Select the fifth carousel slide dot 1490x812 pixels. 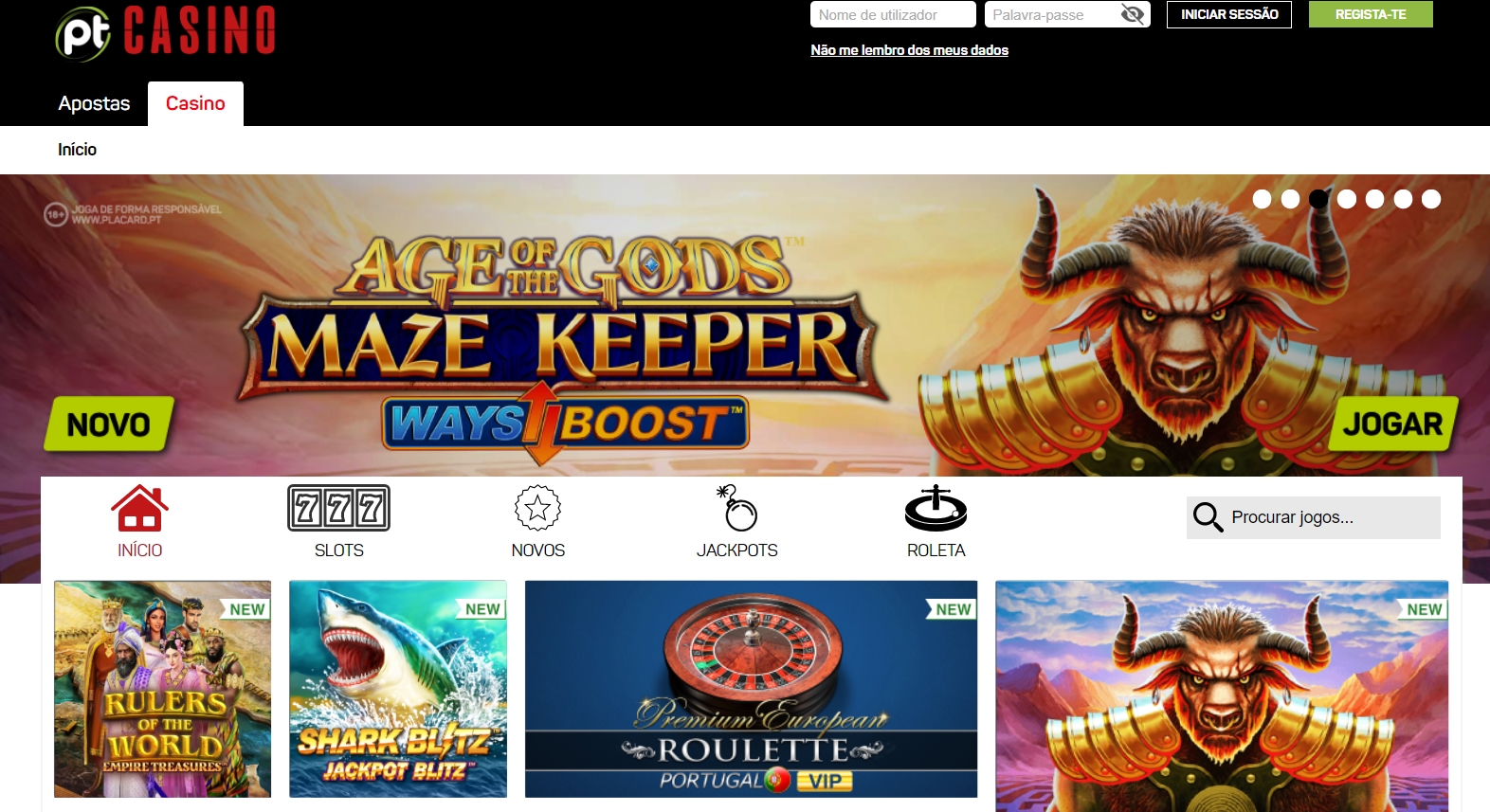(x=1374, y=199)
